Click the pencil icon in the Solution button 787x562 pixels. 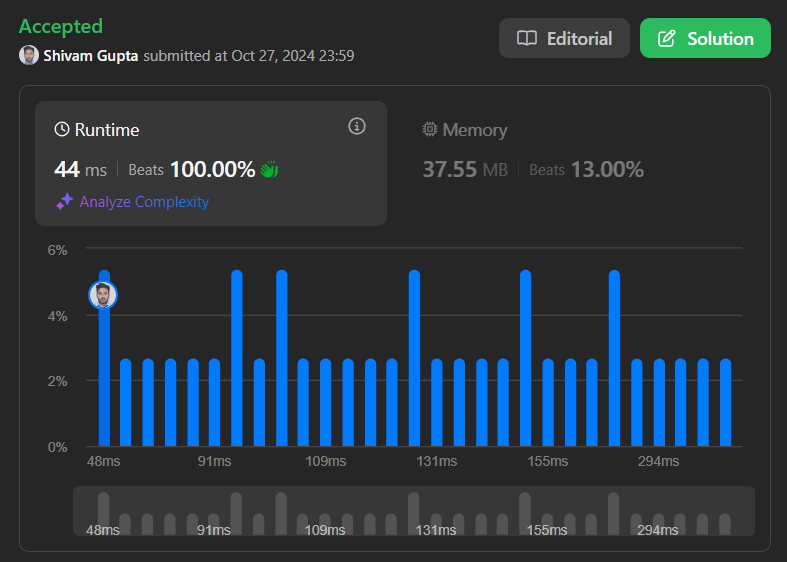tap(667, 39)
